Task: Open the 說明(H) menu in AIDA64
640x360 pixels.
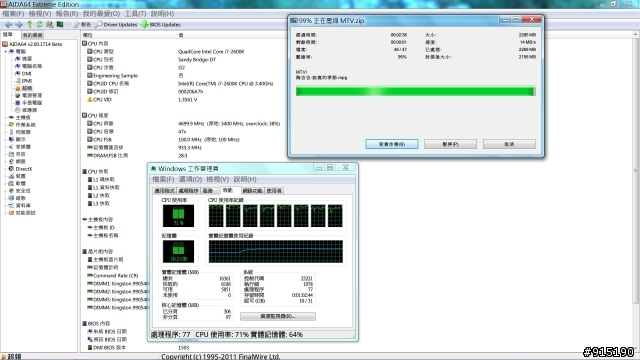Action: point(162,13)
